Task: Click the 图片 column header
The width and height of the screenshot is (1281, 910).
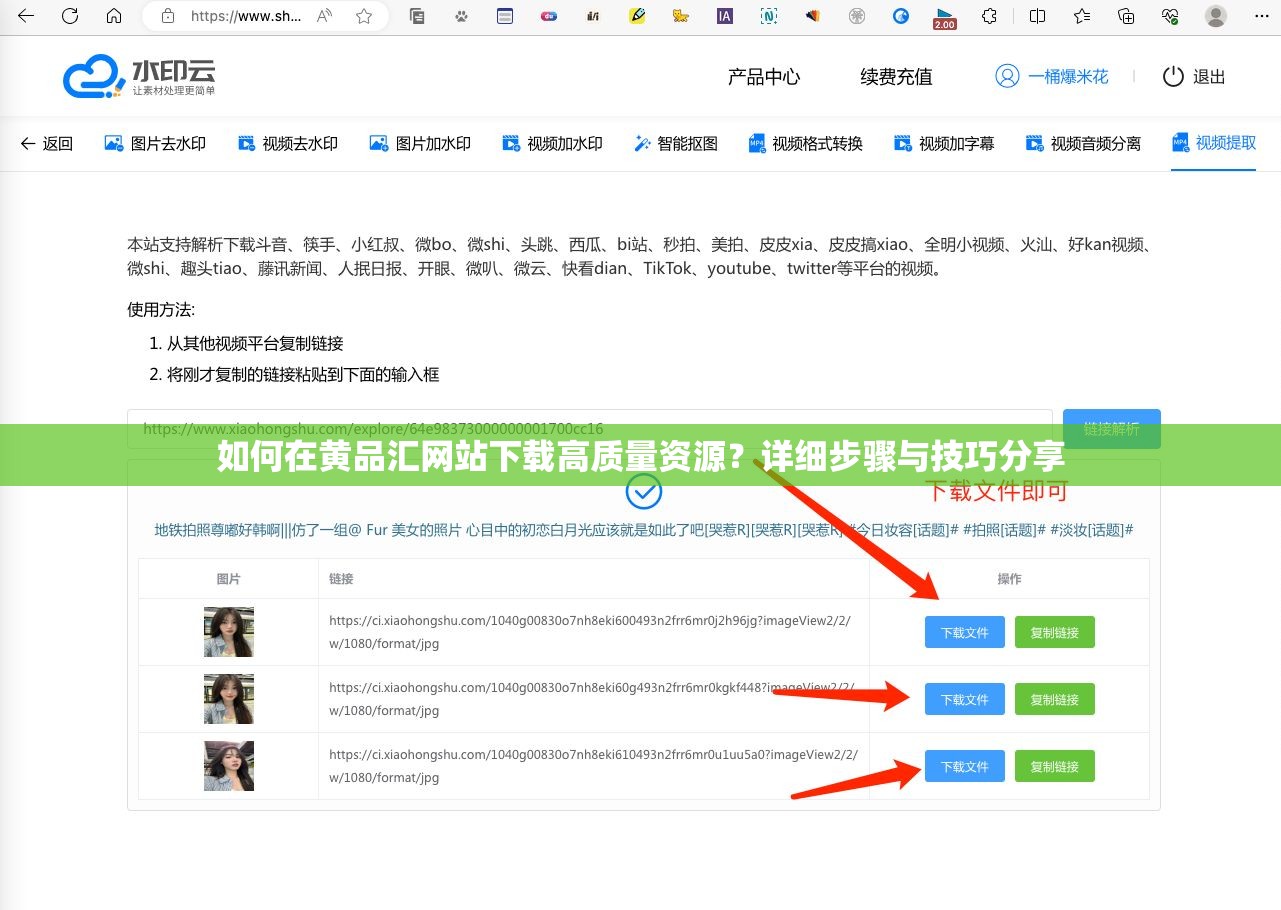Action: (229, 579)
